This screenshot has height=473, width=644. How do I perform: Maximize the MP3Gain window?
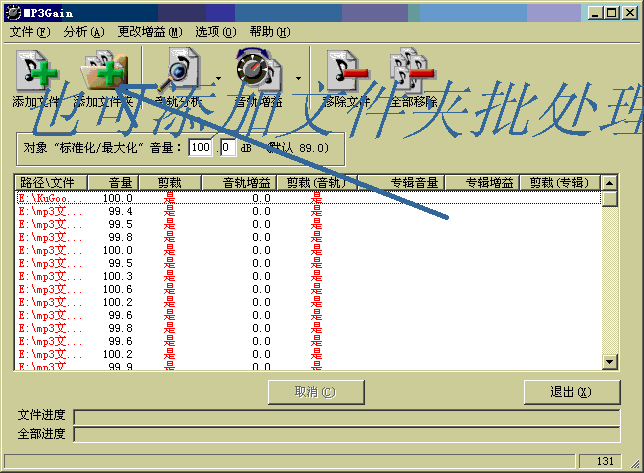point(611,13)
